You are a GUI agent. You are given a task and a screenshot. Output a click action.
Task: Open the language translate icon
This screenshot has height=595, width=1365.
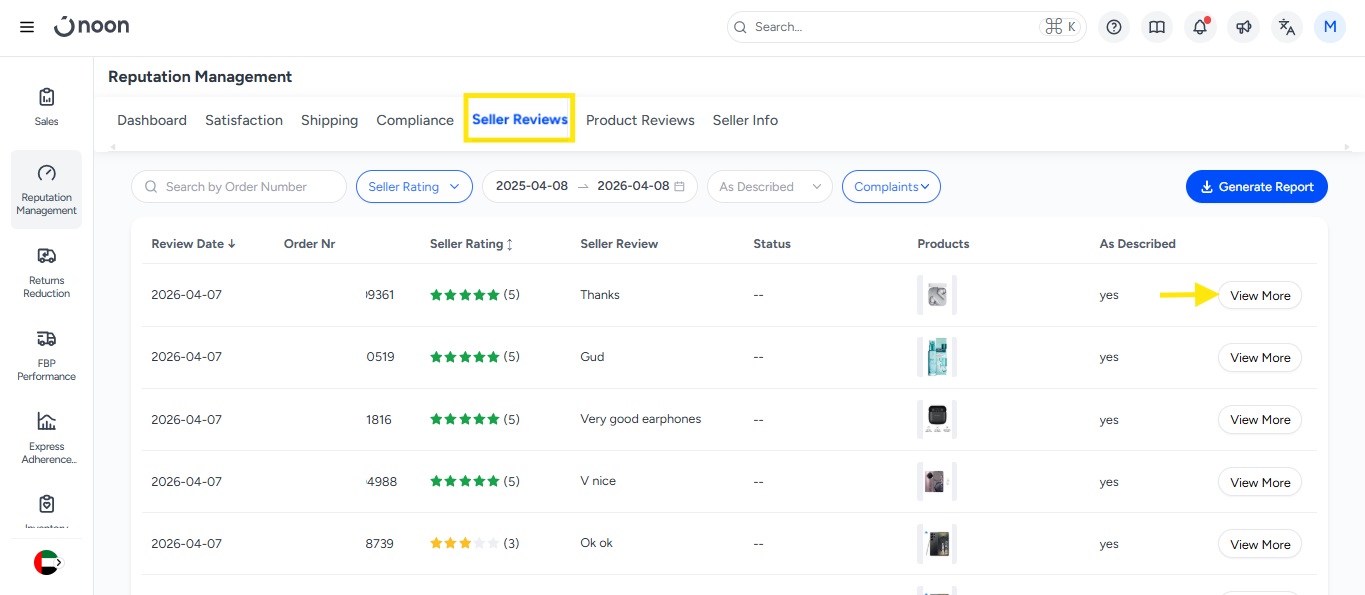click(1287, 27)
